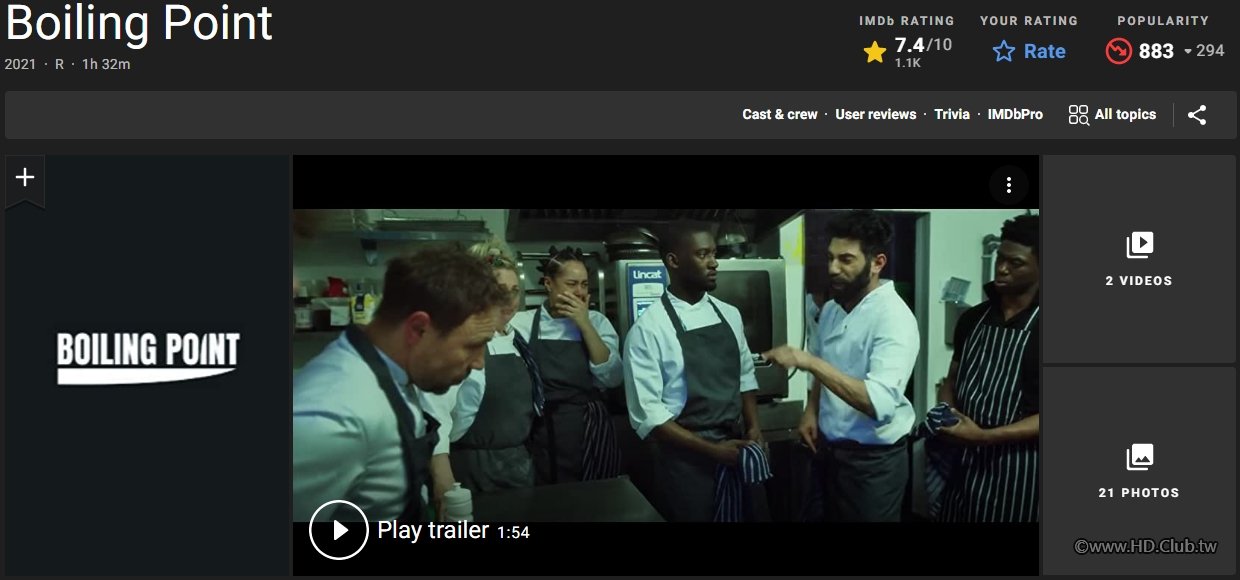The width and height of the screenshot is (1240, 580).
Task: Open the three-dot video options menu
Action: point(1009,185)
